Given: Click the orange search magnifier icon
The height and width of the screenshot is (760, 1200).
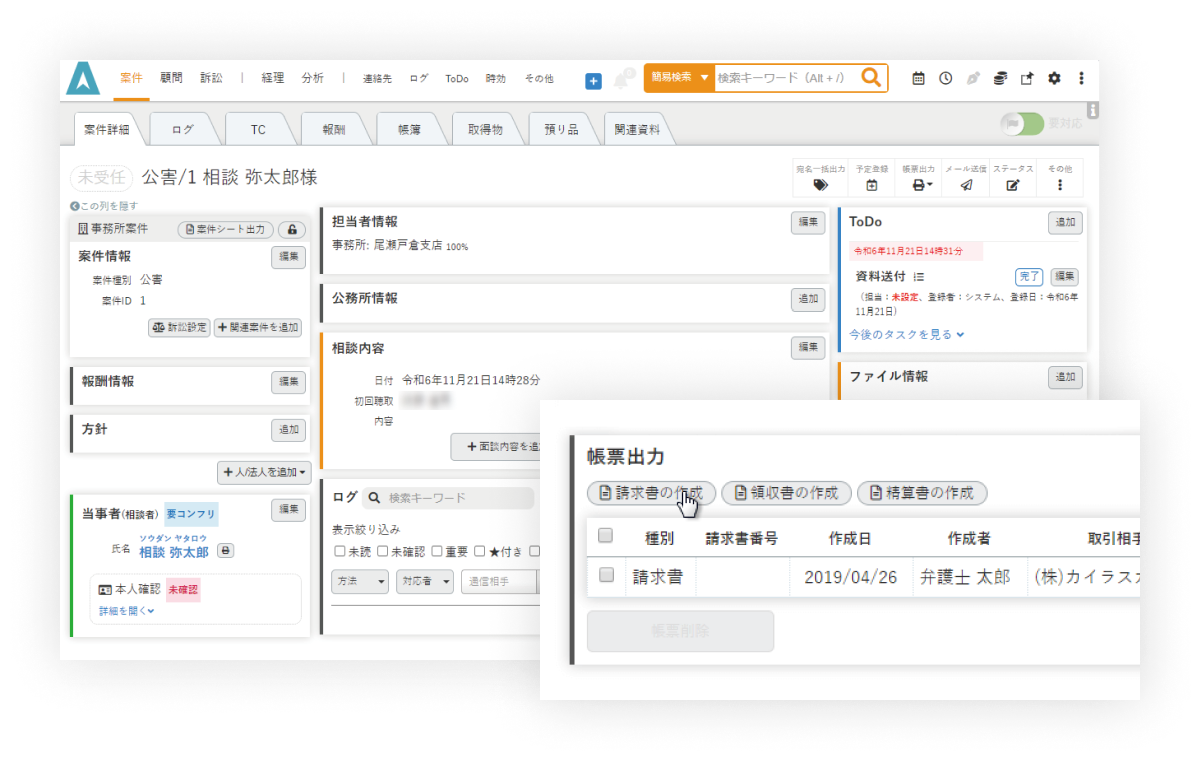Looking at the screenshot, I should pos(871,78).
